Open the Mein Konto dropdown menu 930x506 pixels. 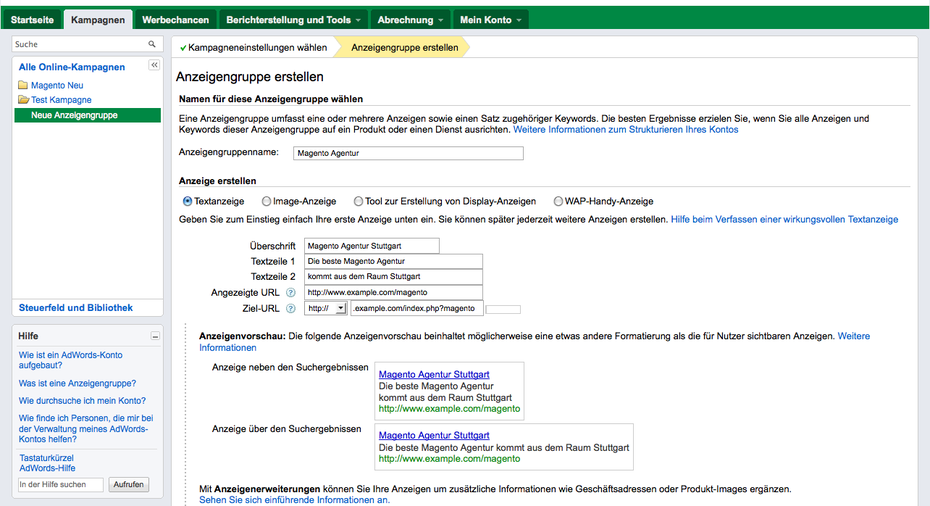(491, 20)
